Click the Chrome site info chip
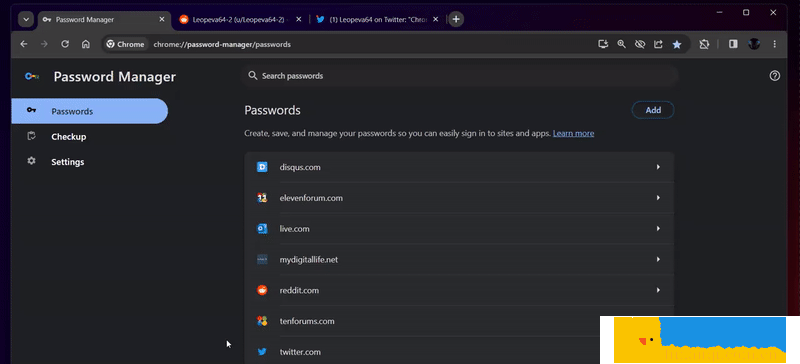This screenshot has height=364, width=800. 126,44
